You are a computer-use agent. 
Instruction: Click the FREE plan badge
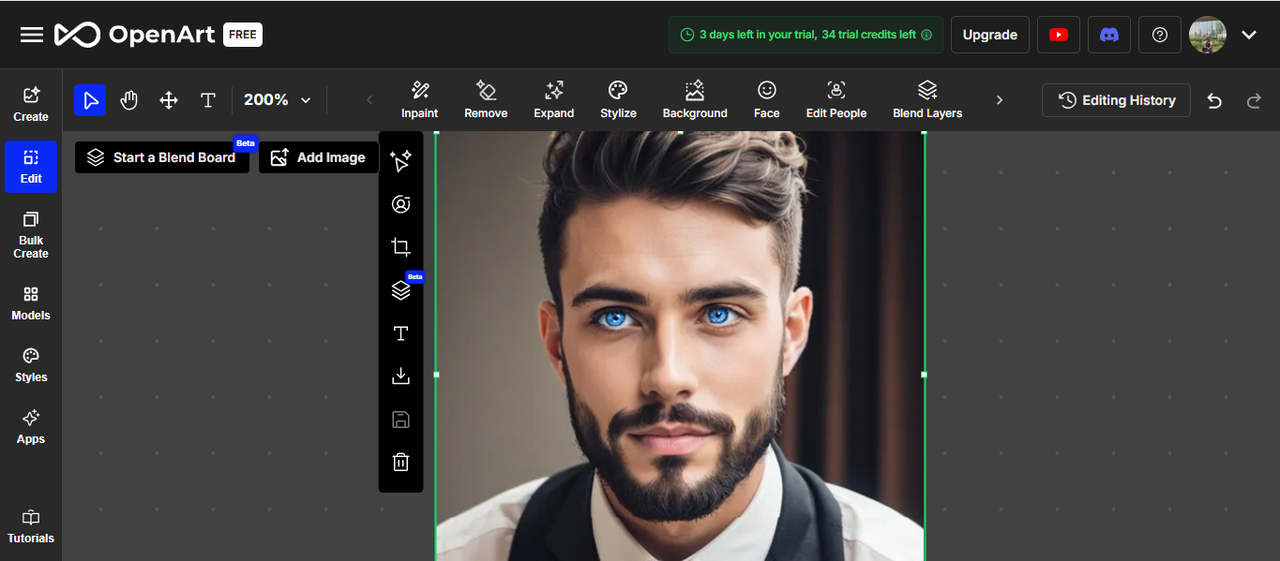click(x=243, y=34)
